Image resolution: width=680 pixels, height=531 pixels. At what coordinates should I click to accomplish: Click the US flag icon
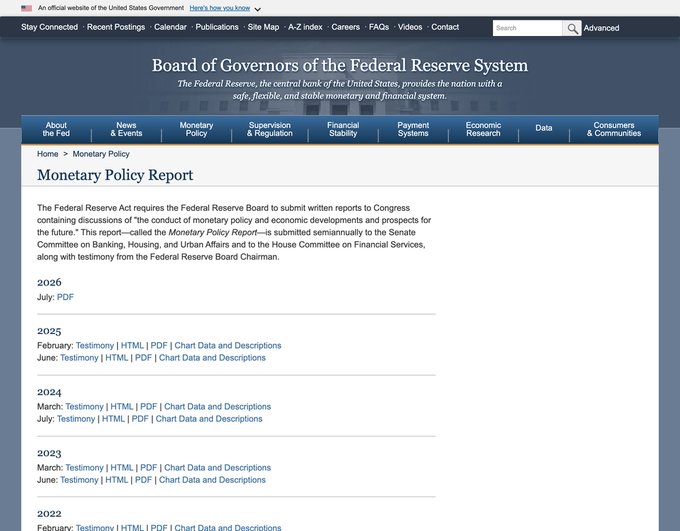pyautogui.click(x=26, y=8)
